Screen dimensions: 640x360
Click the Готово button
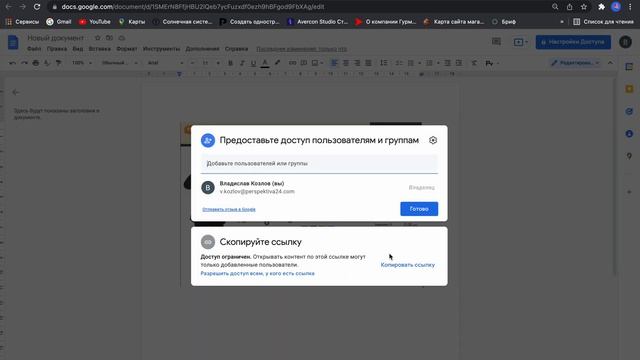[419, 209]
